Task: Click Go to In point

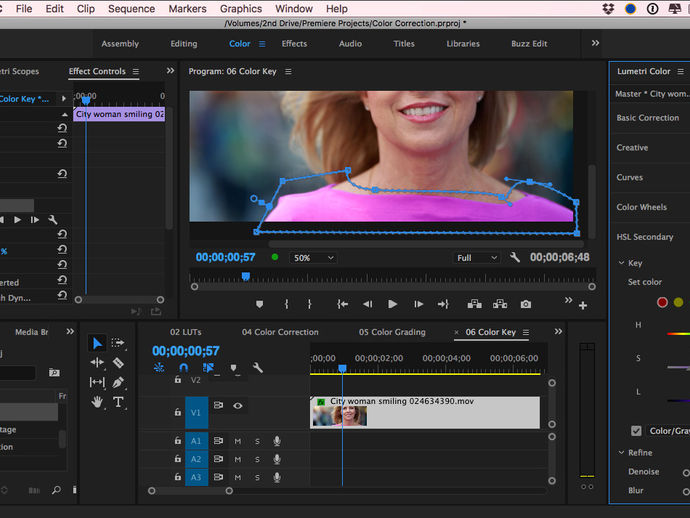Action: coord(342,304)
